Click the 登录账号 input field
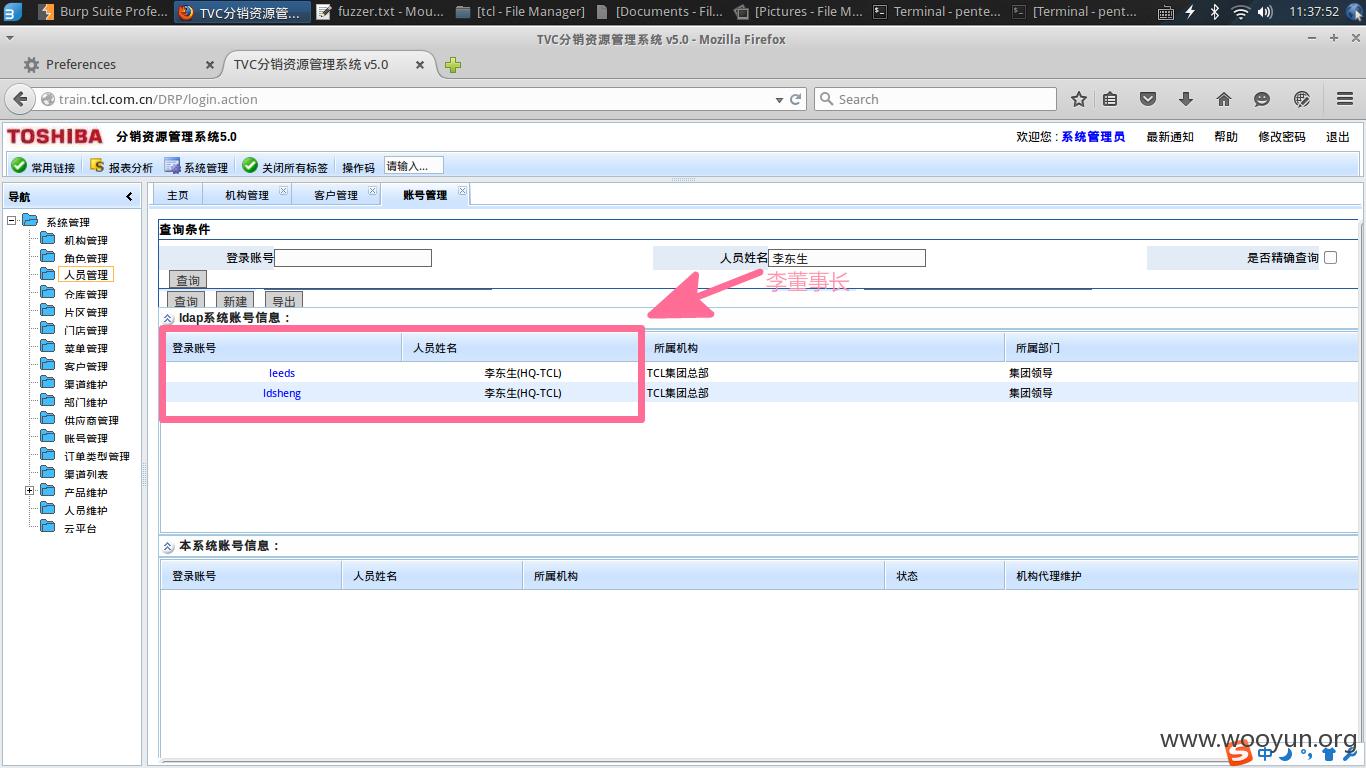The image size is (1366, 768). click(353, 258)
